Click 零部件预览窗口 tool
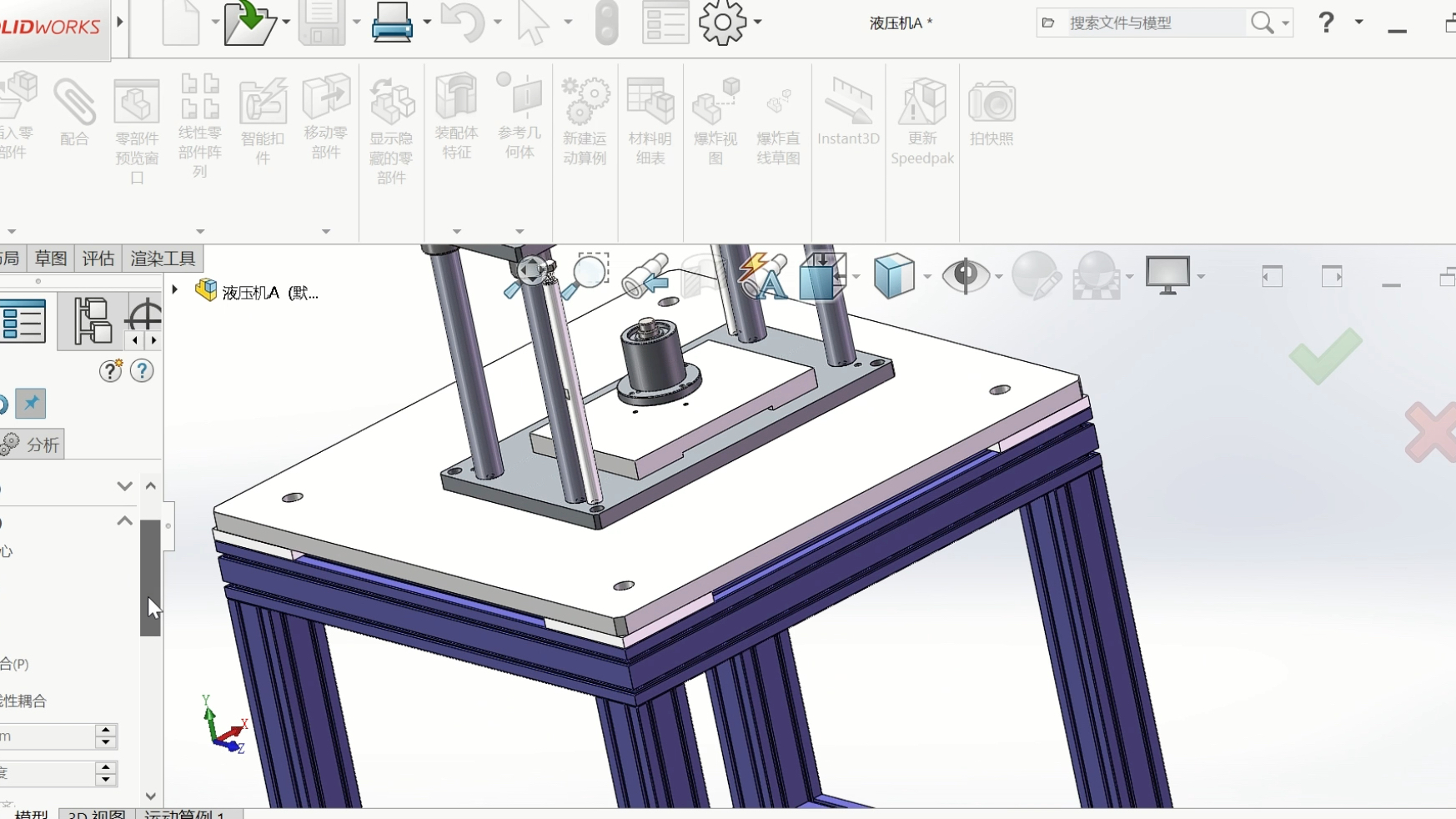1456x819 pixels. pyautogui.click(x=137, y=132)
